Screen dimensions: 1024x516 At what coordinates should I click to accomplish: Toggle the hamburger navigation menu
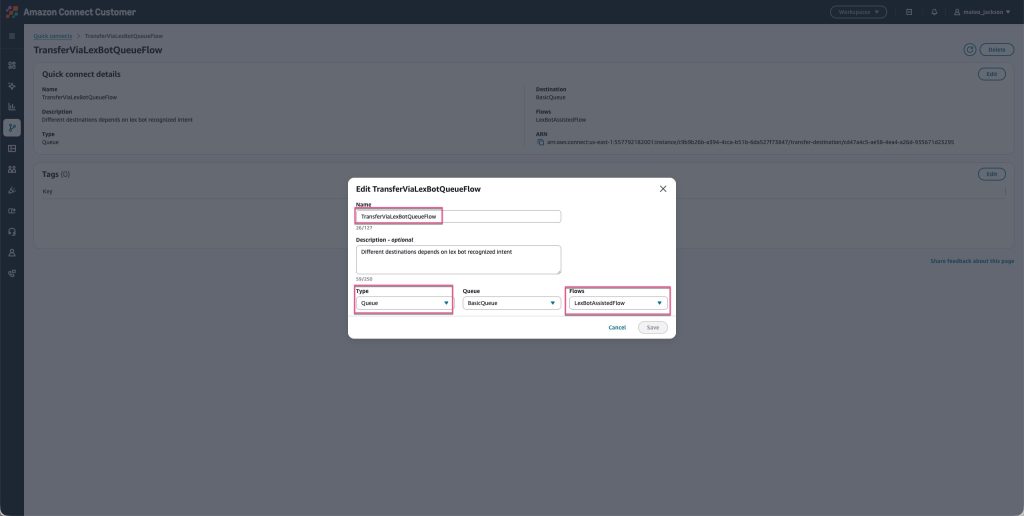pyautogui.click(x=12, y=36)
